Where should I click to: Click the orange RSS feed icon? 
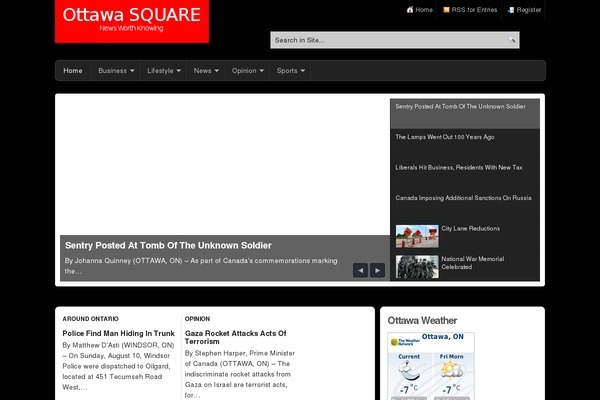pos(446,10)
